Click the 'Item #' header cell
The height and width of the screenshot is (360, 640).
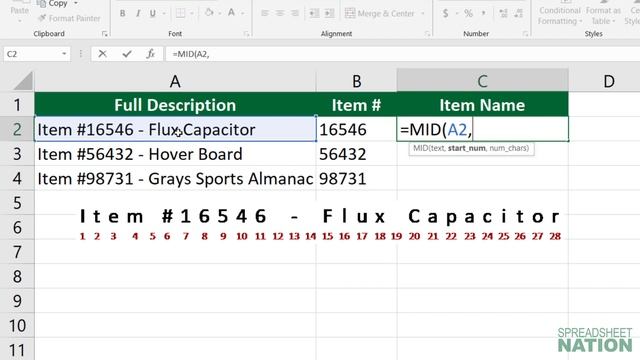click(356, 104)
